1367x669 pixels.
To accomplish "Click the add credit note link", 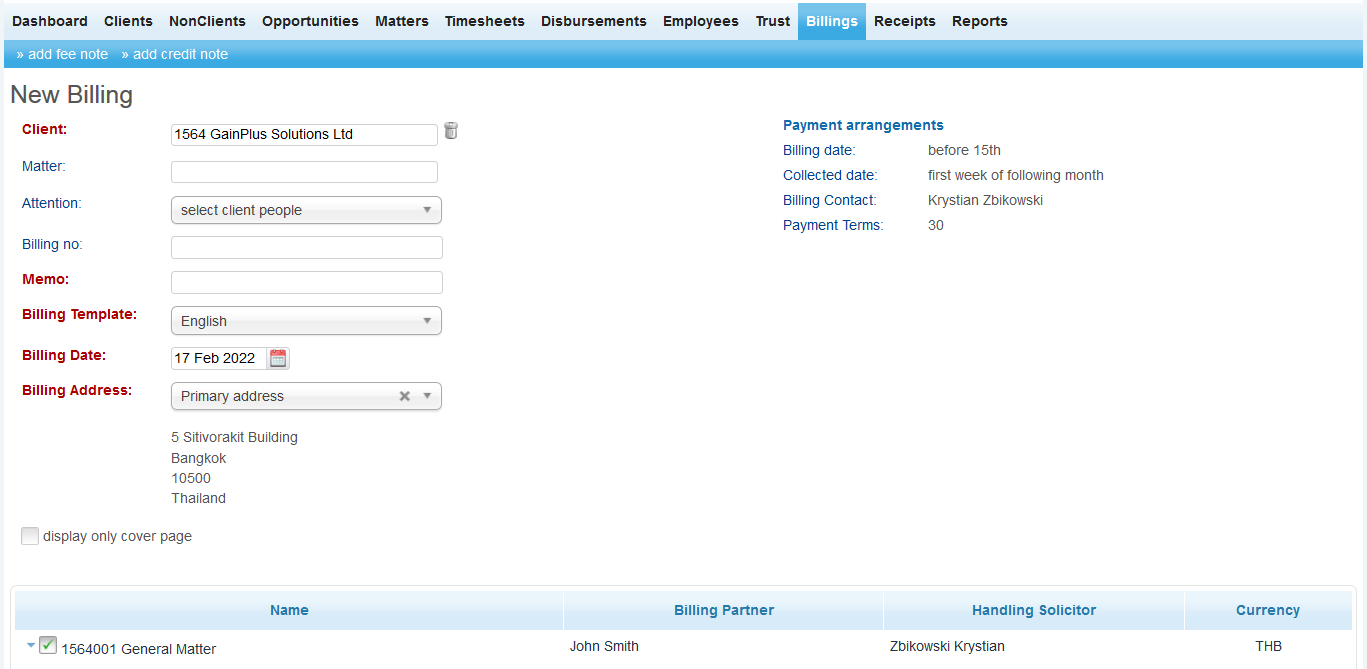I will [175, 54].
